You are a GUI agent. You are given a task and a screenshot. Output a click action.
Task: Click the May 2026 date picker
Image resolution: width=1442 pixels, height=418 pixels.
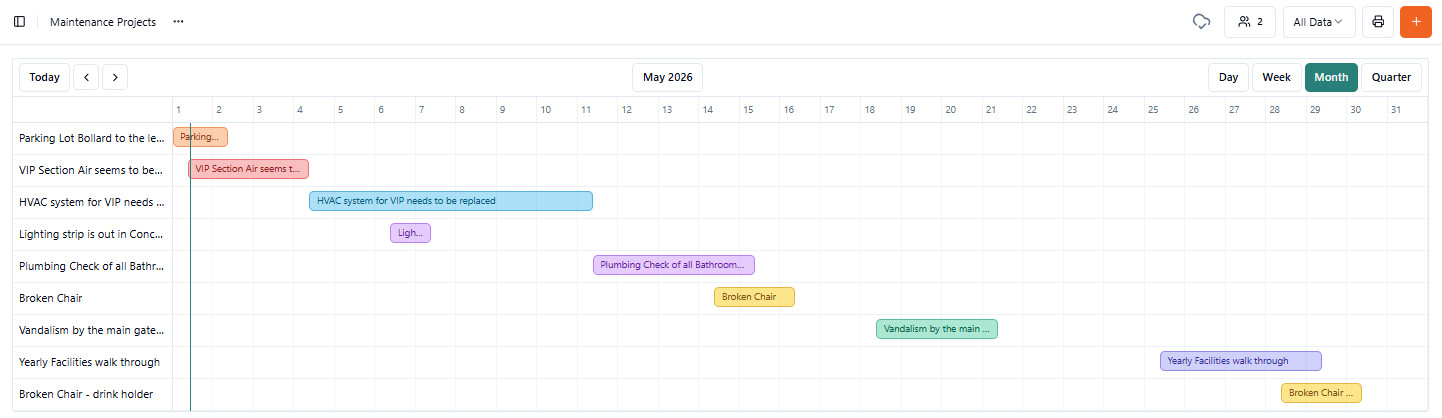click(x=668, y=77)
